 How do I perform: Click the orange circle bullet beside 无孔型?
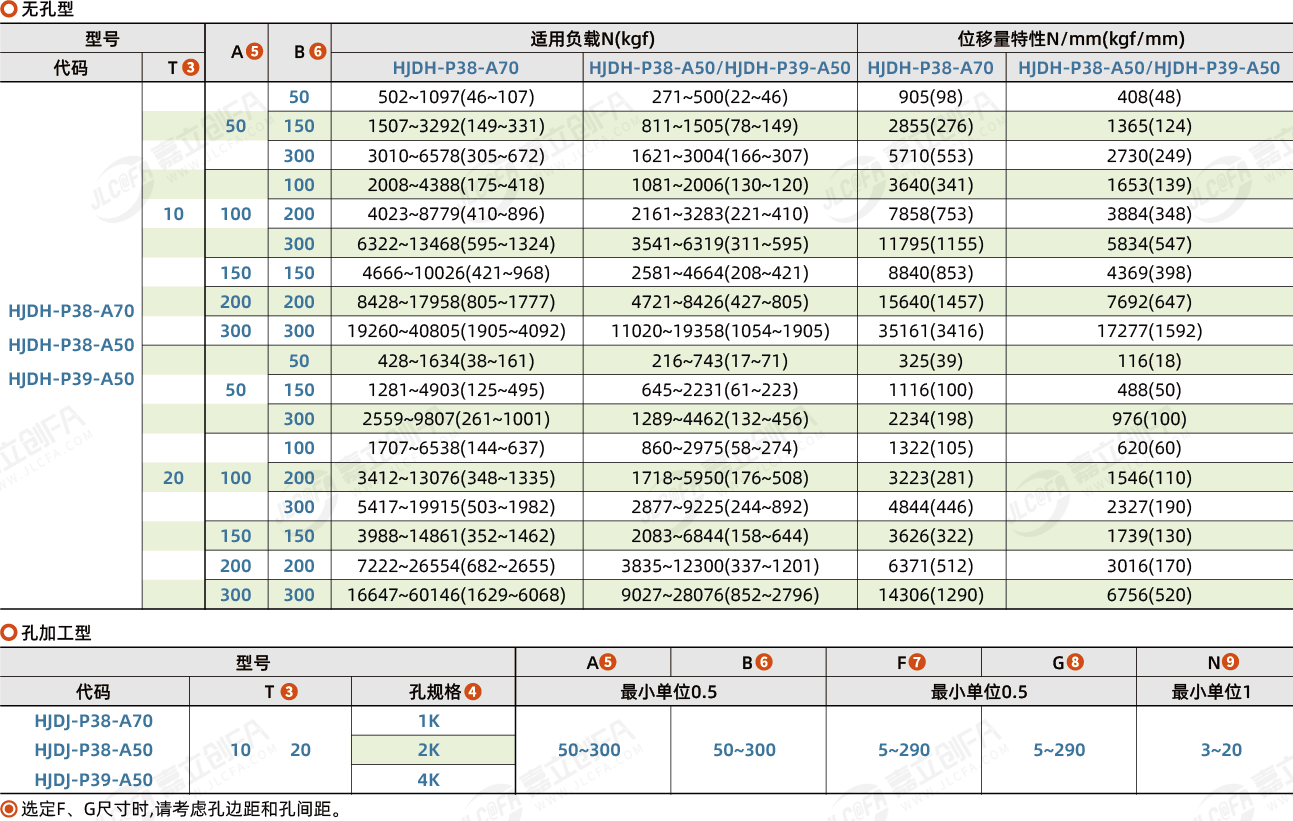point(9,10)
